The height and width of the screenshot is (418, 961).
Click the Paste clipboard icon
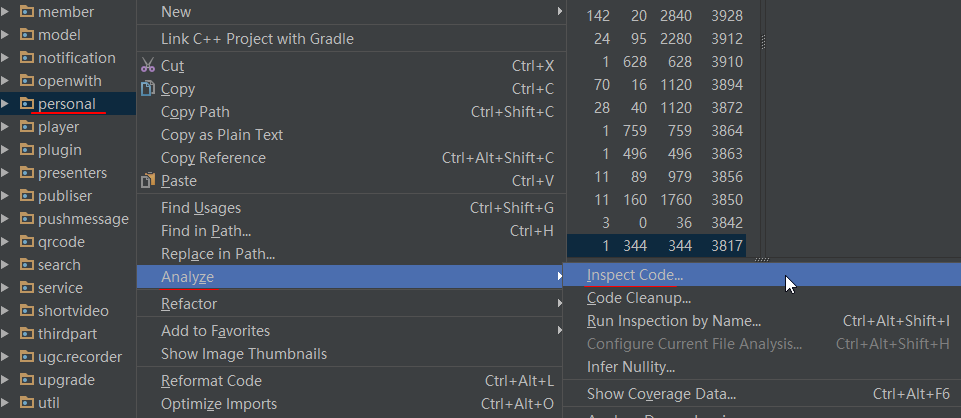coord(148,181)
